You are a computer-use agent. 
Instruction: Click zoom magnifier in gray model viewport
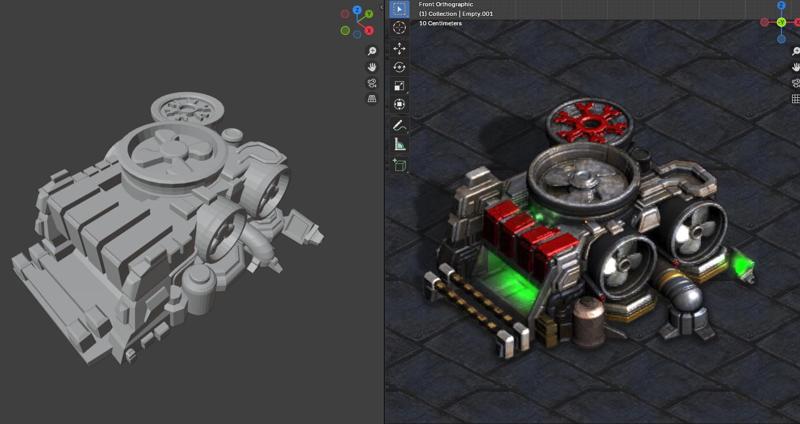[x=372, y=51]
